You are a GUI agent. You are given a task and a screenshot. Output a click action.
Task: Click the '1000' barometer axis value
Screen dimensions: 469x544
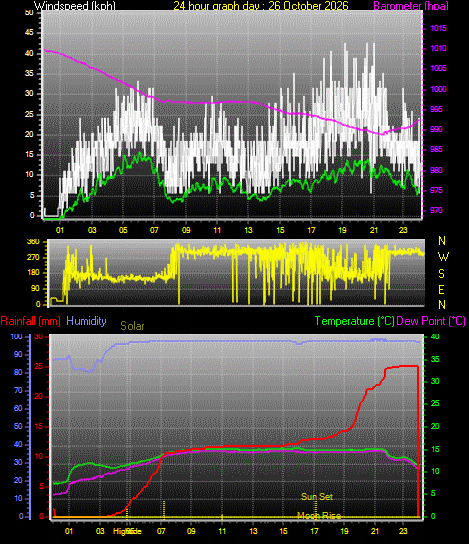(x=438, y=89)
